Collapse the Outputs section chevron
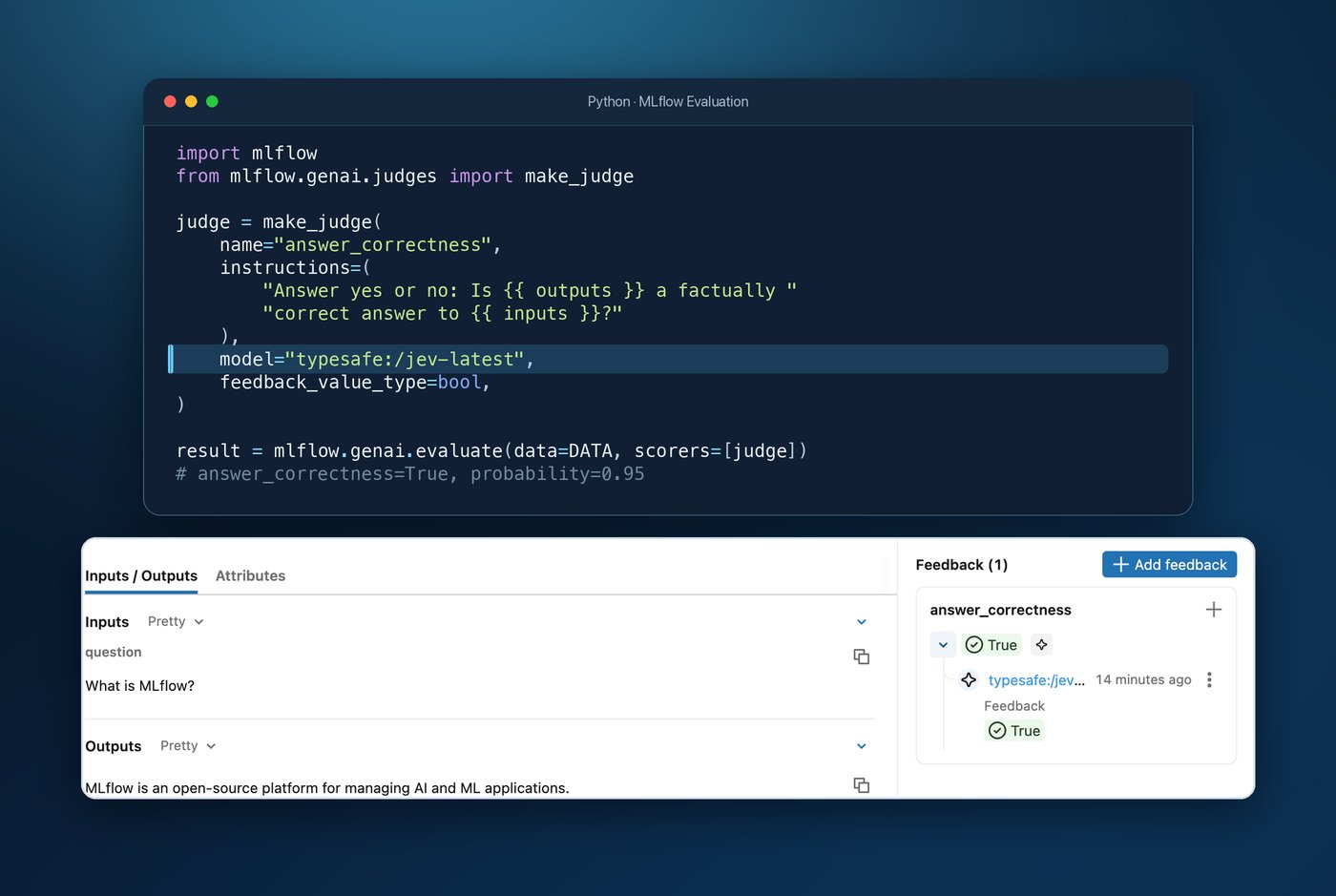The height and width of the screenshot is (896, 1336). pos(862,746)
